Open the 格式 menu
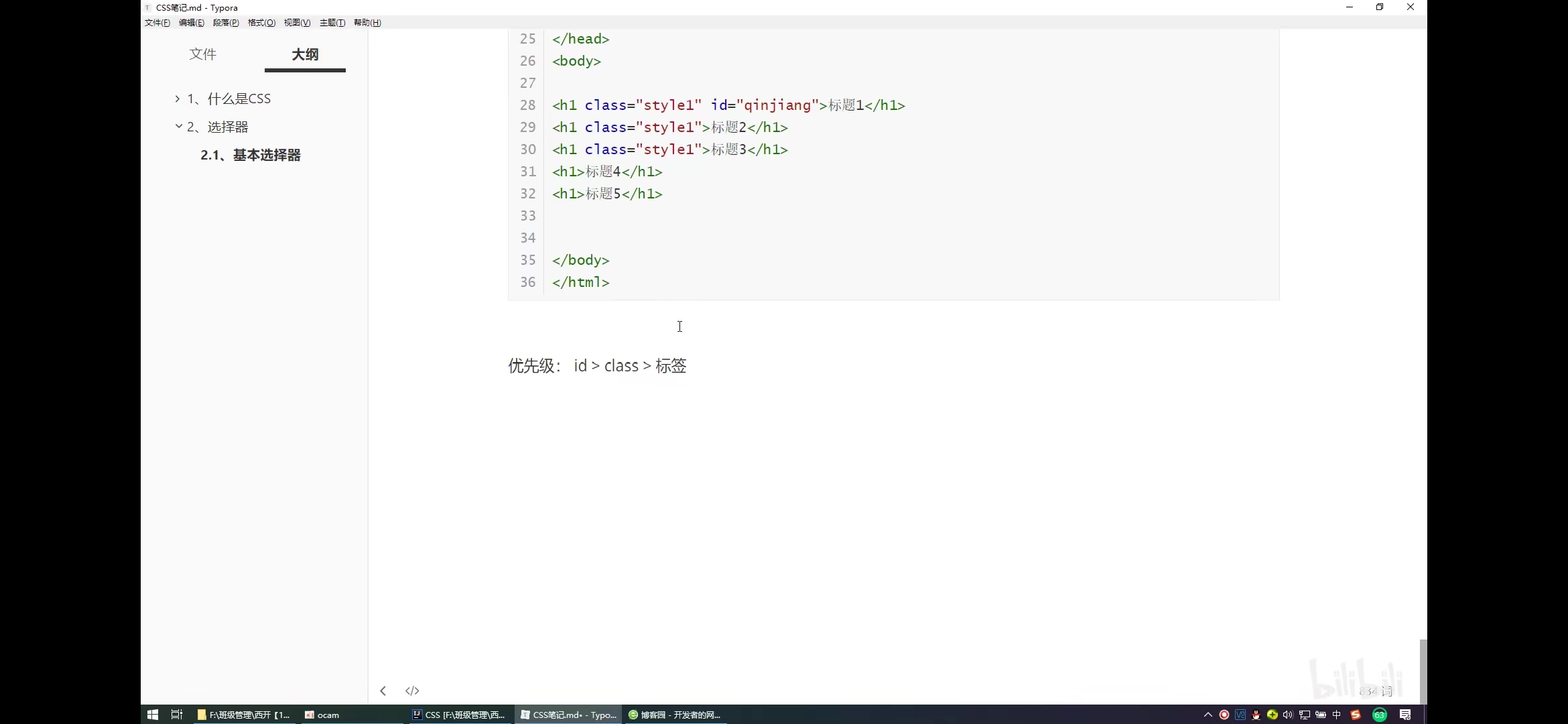This screenshot has height=724, width=1568. 261,23
